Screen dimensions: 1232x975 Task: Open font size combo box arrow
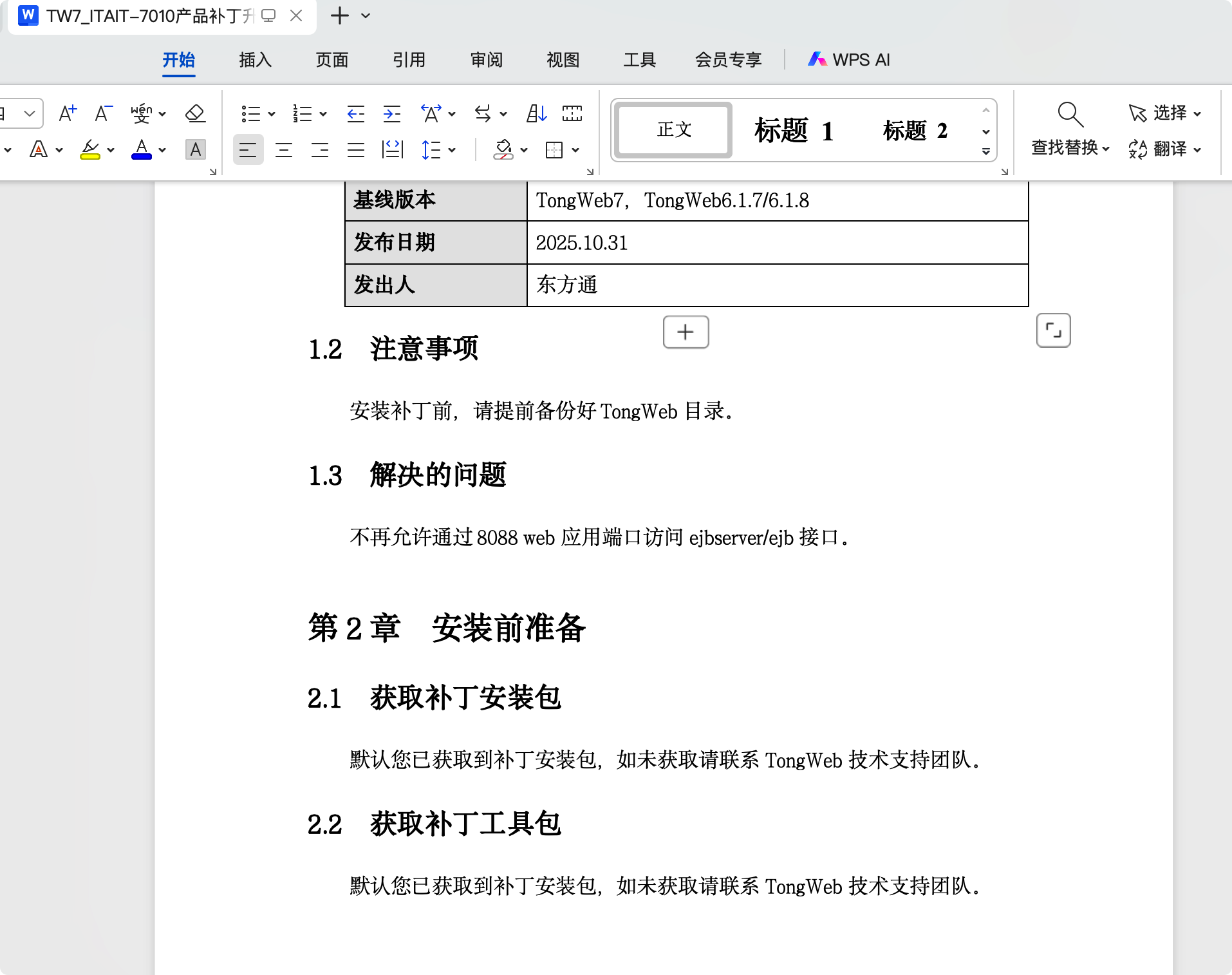coord(29,113)
